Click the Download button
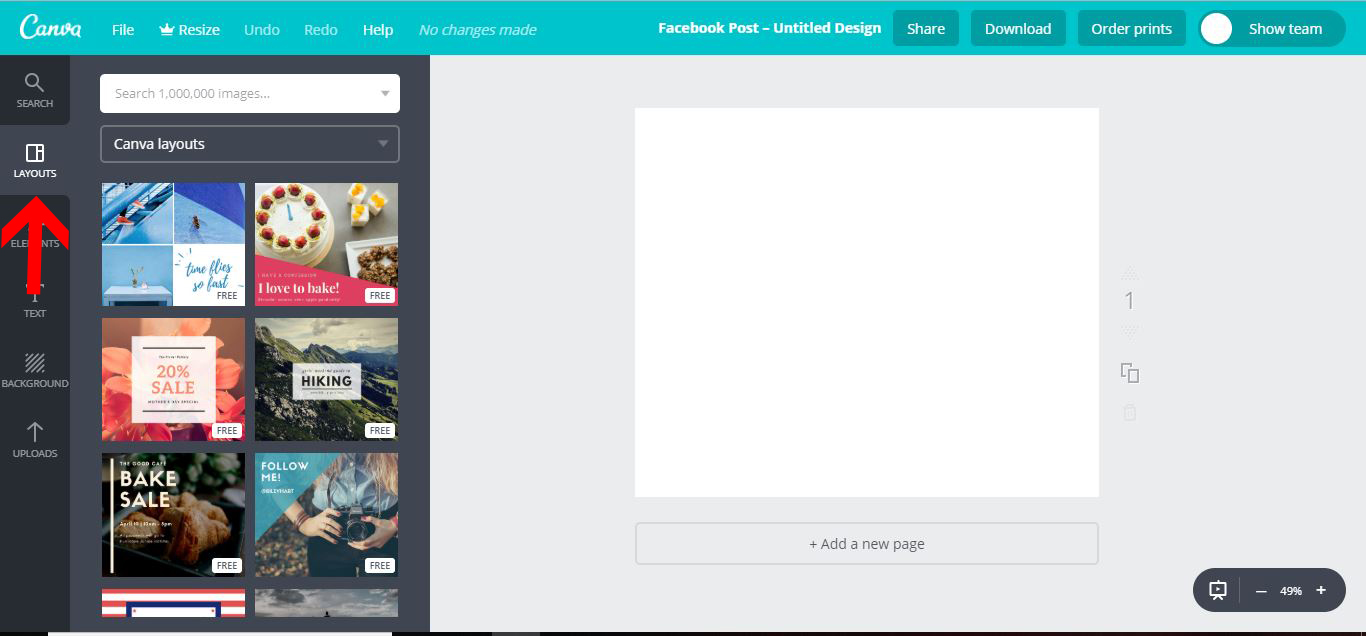Screen dimensions: 1366x636 [x=1018, y=28]
